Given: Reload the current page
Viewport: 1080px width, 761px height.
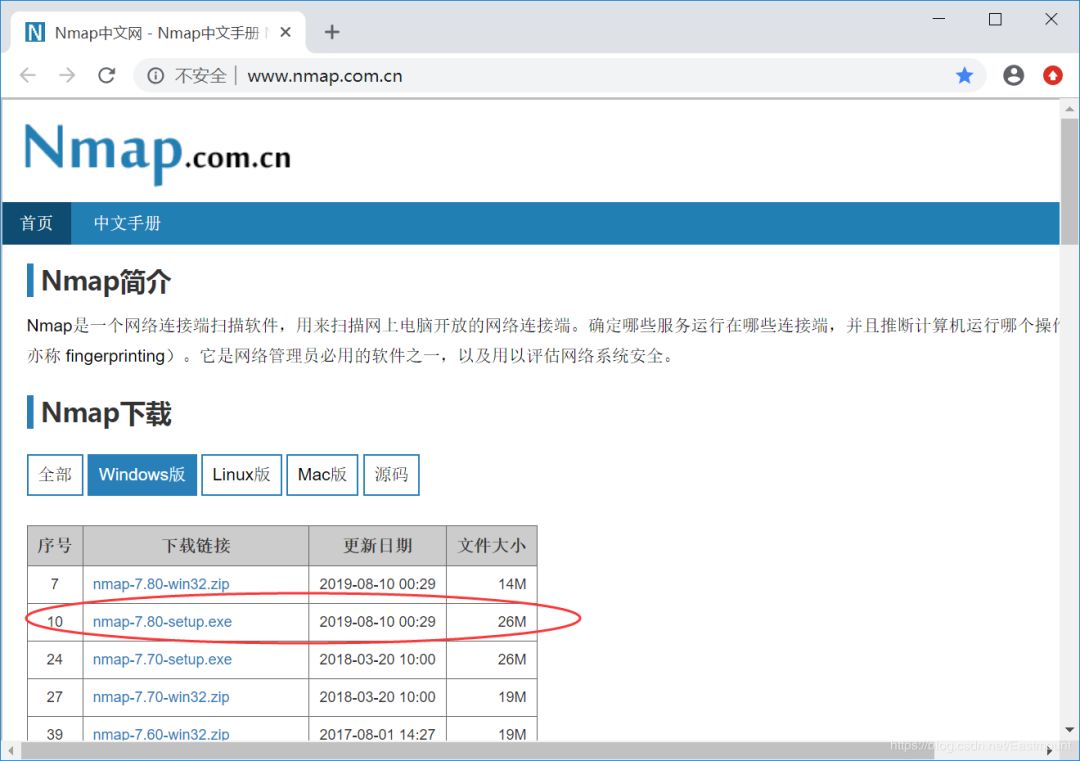Looking at the screenshot, I should click(x=106, y=75).
